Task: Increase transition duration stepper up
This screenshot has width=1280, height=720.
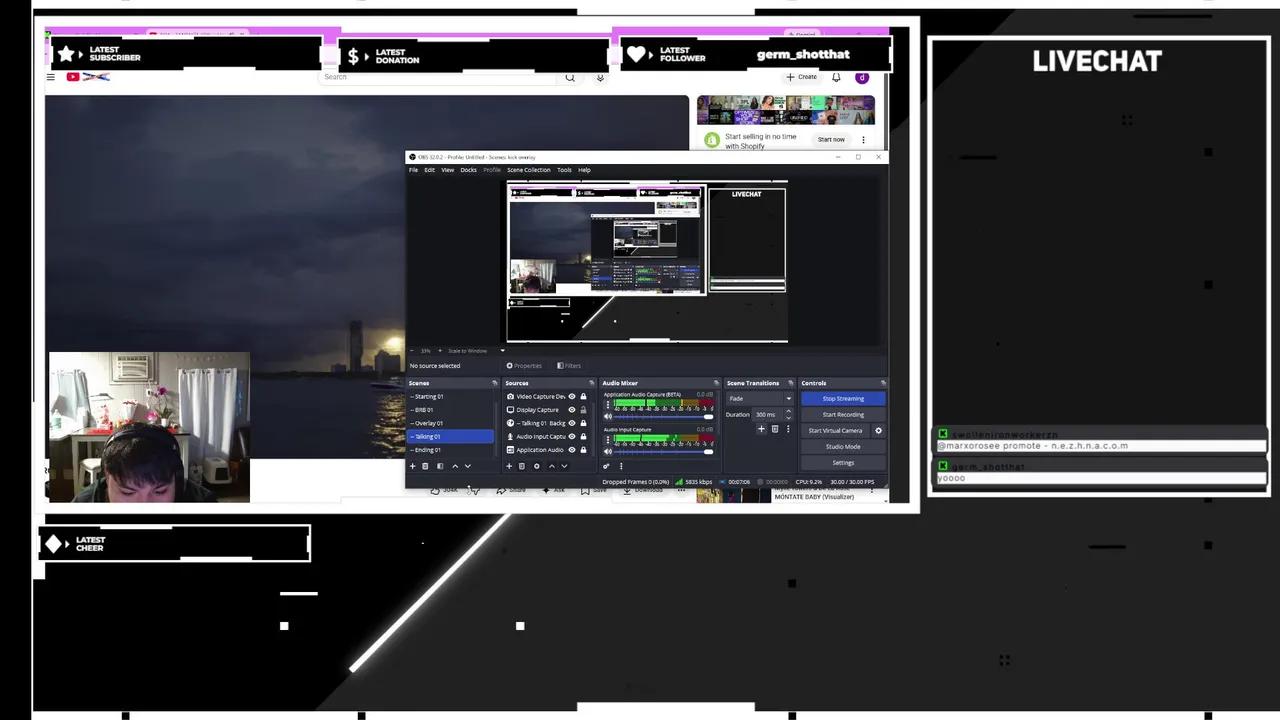Action: coord(788,411)
